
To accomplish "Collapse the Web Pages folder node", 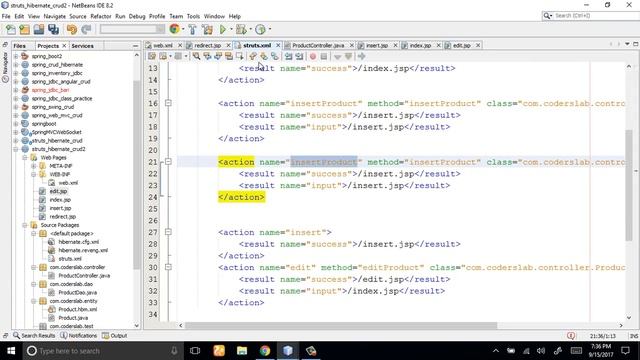I will pyautogui.click(x=25, y=158).
